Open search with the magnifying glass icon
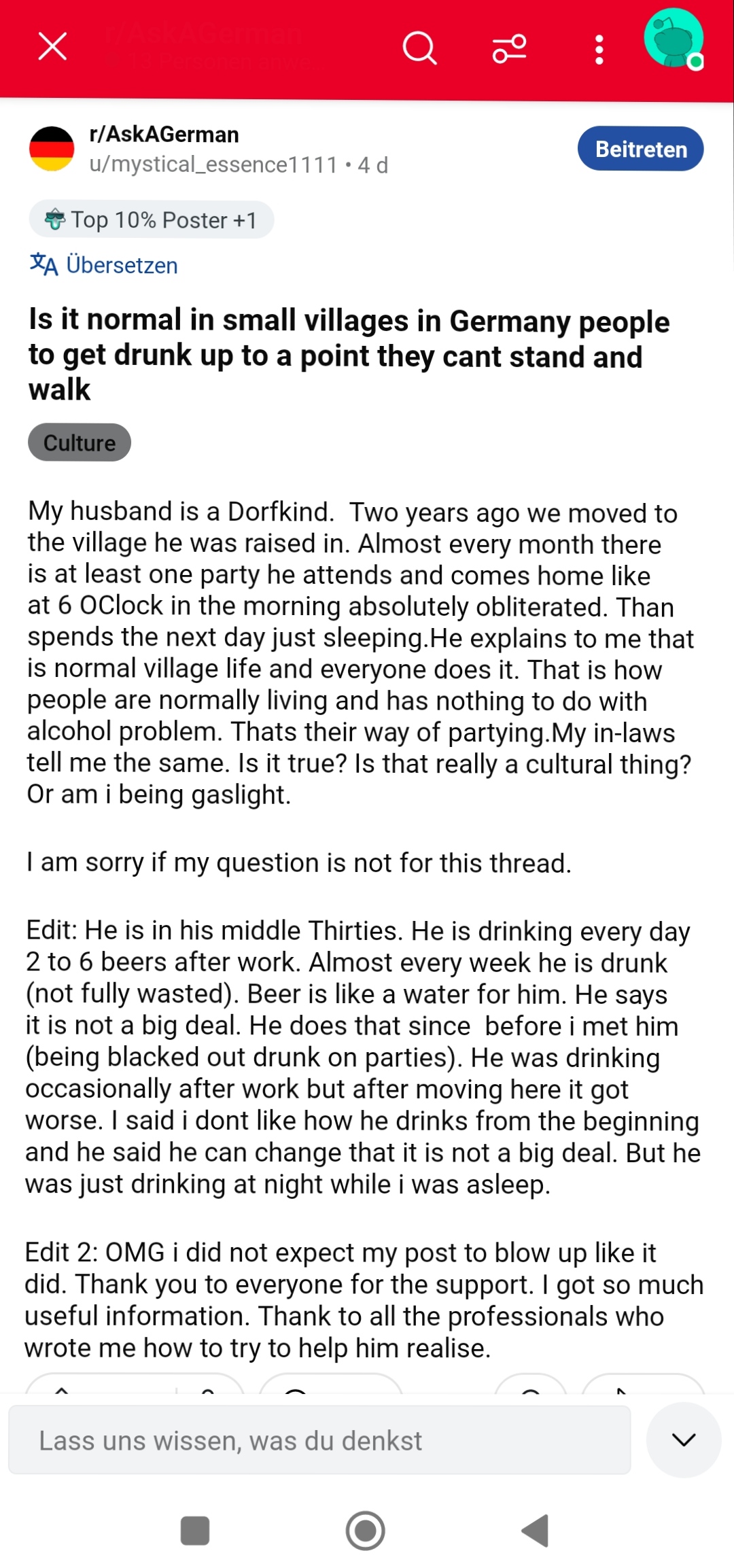Screen dimensions: 734x1568 [419, 48]
